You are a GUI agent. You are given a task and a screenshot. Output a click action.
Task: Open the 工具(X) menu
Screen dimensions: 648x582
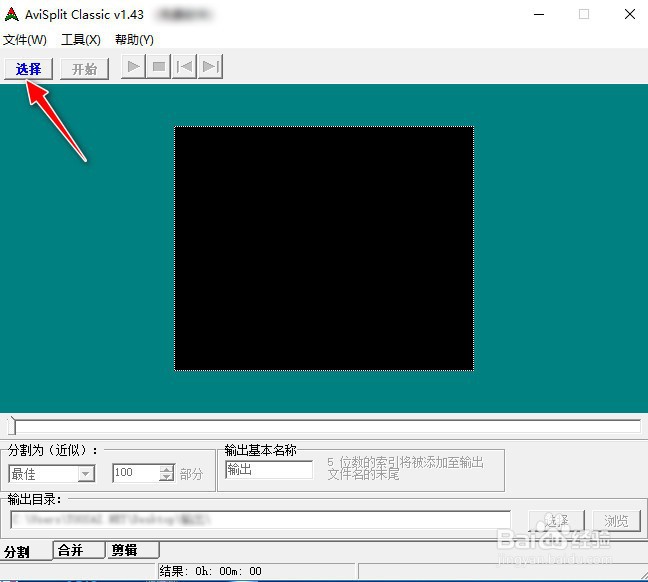point(81,40)
